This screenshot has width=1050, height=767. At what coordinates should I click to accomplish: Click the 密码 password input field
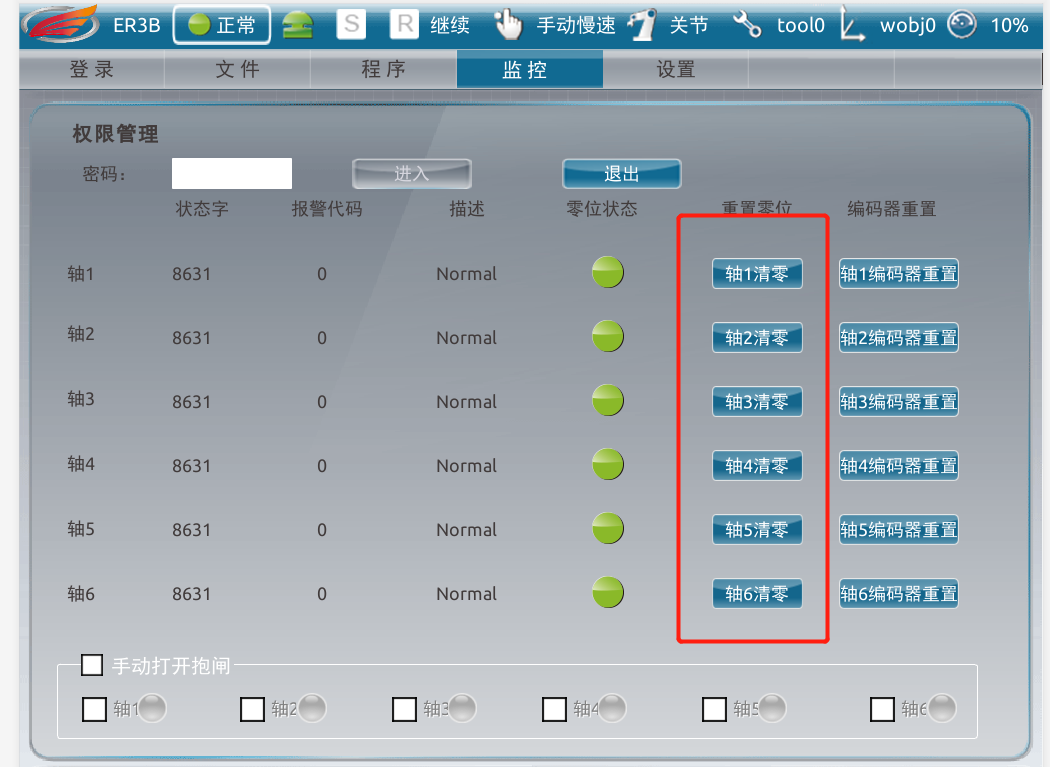click(232, 173)
